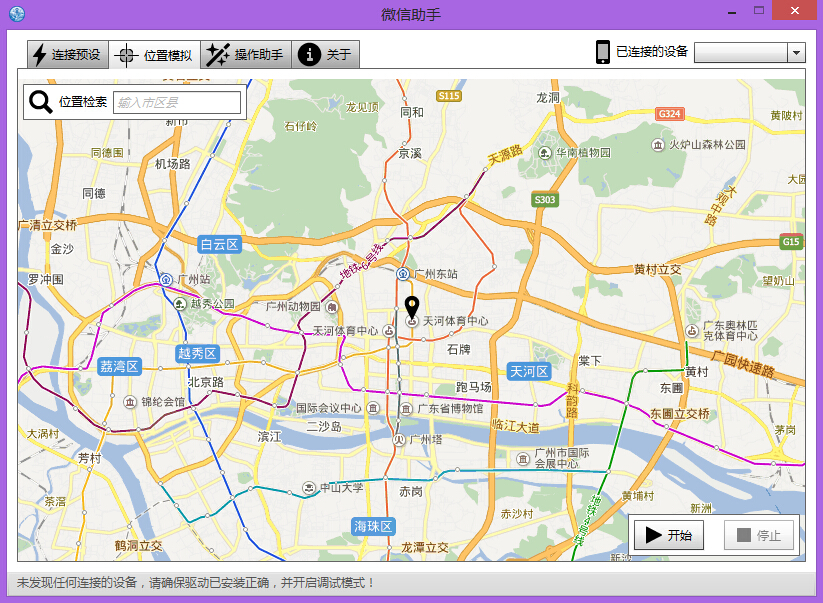Viewport: 823px width, 603px height.
Task: Click the 二沙岛 label on map
Action: pos(324,426)
